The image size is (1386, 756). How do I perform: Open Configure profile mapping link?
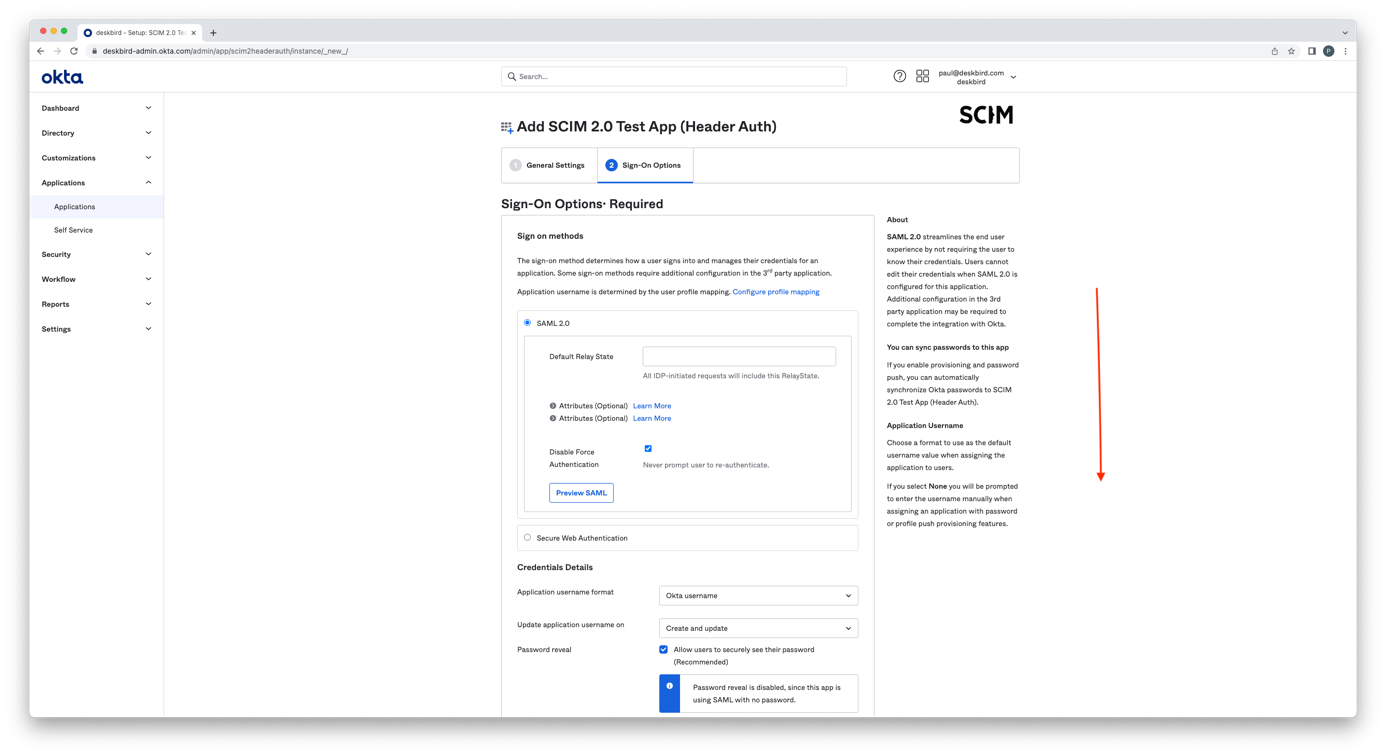775,292
